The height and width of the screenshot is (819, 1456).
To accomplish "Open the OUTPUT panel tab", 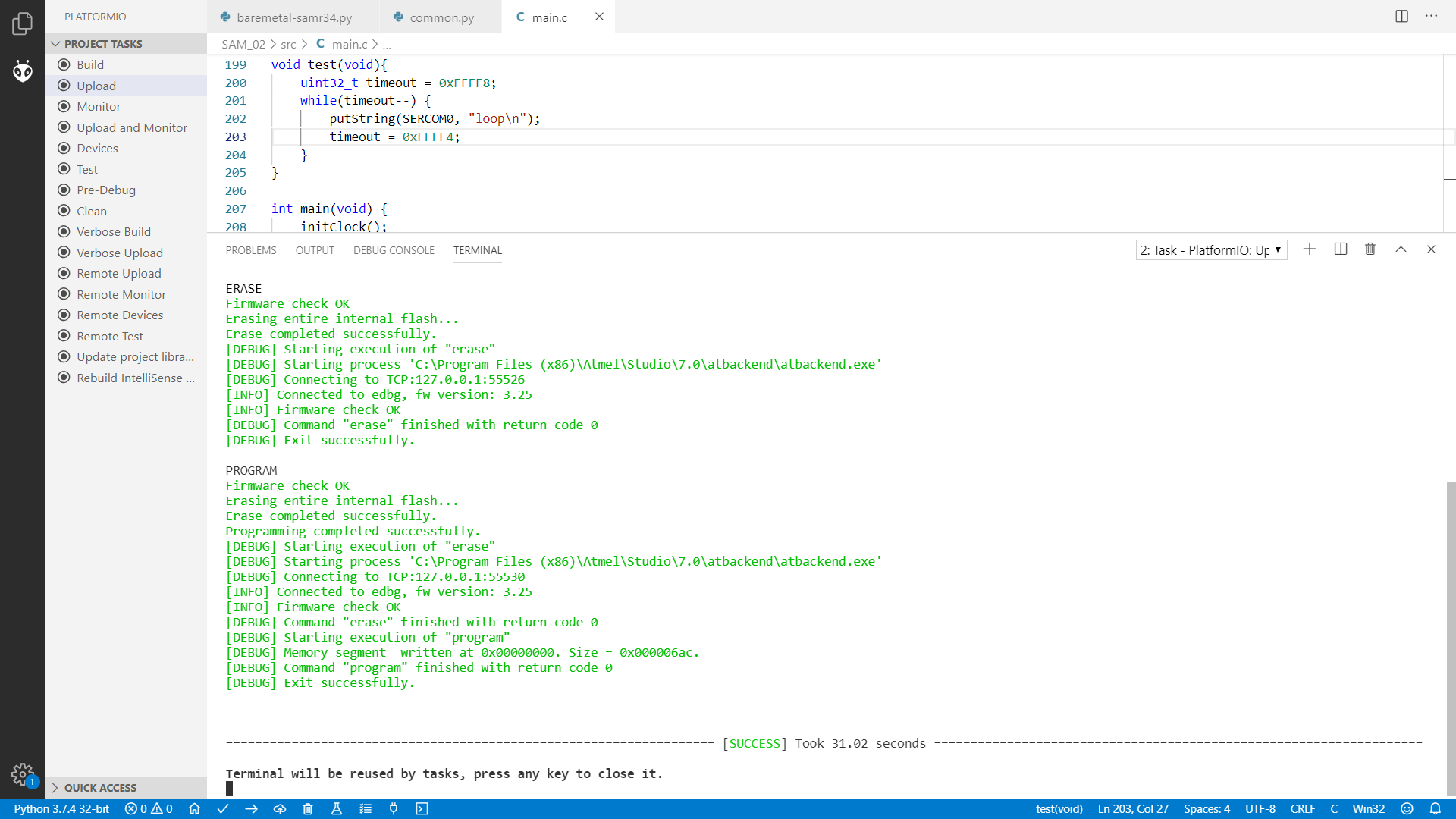I will click(x=315, y=250).
